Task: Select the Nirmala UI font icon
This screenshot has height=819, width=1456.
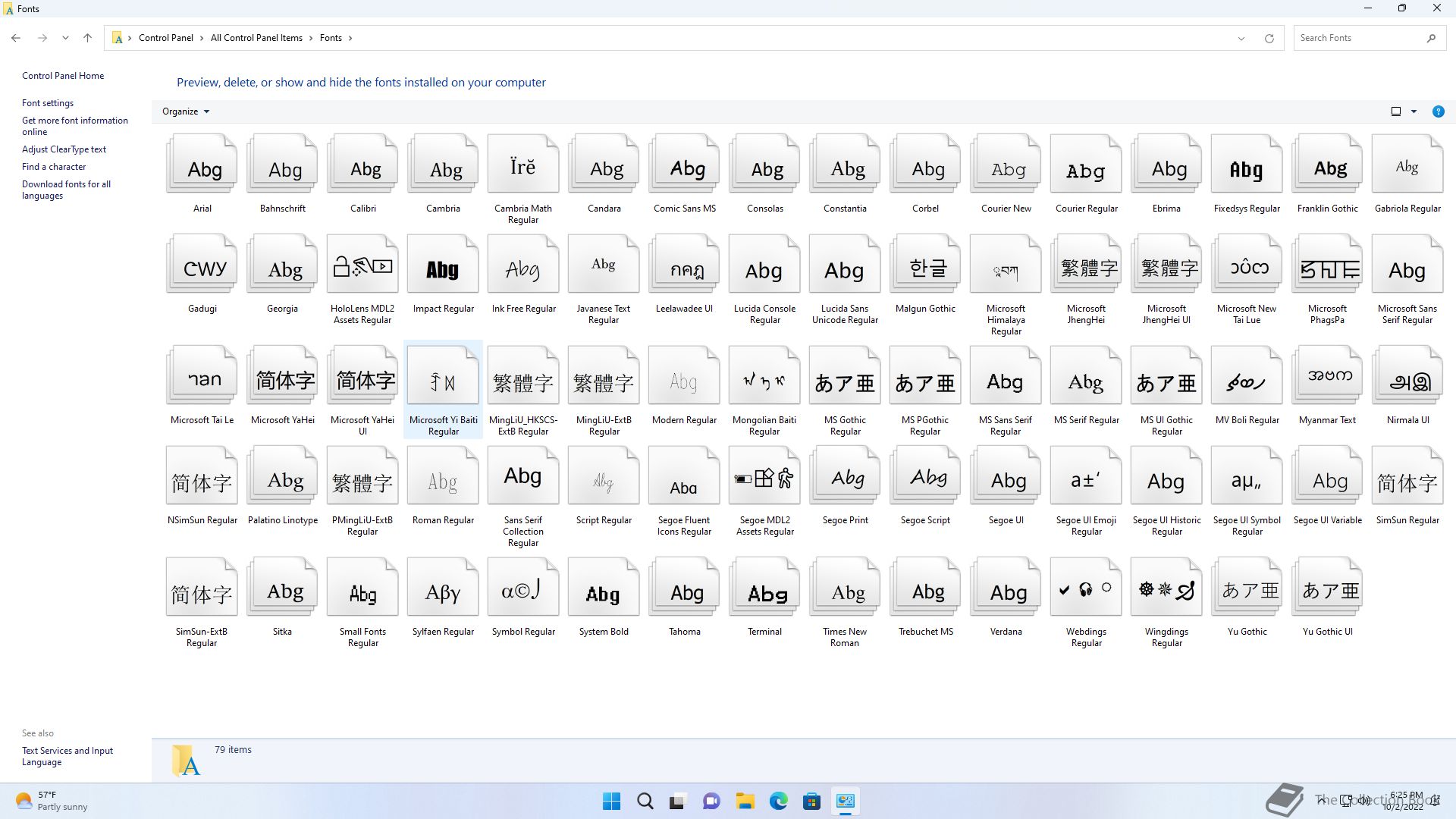Action: (1407, 375)
